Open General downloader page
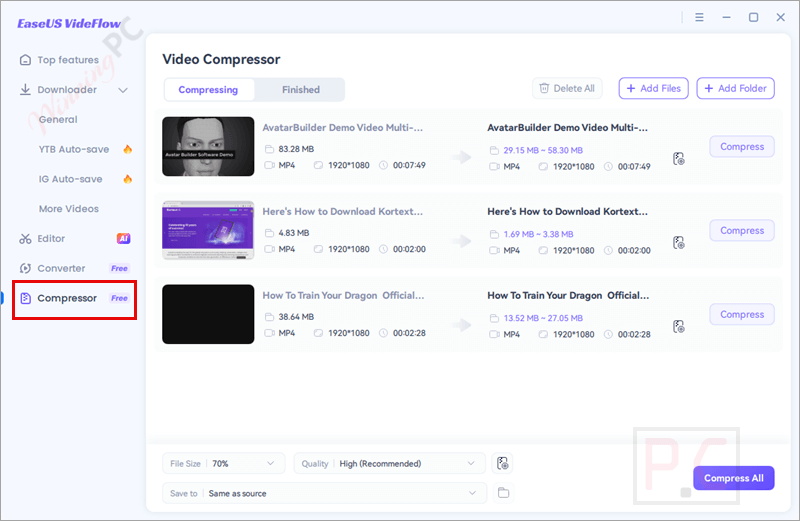Viewport: 800px width, 521px height. point(58,119)
